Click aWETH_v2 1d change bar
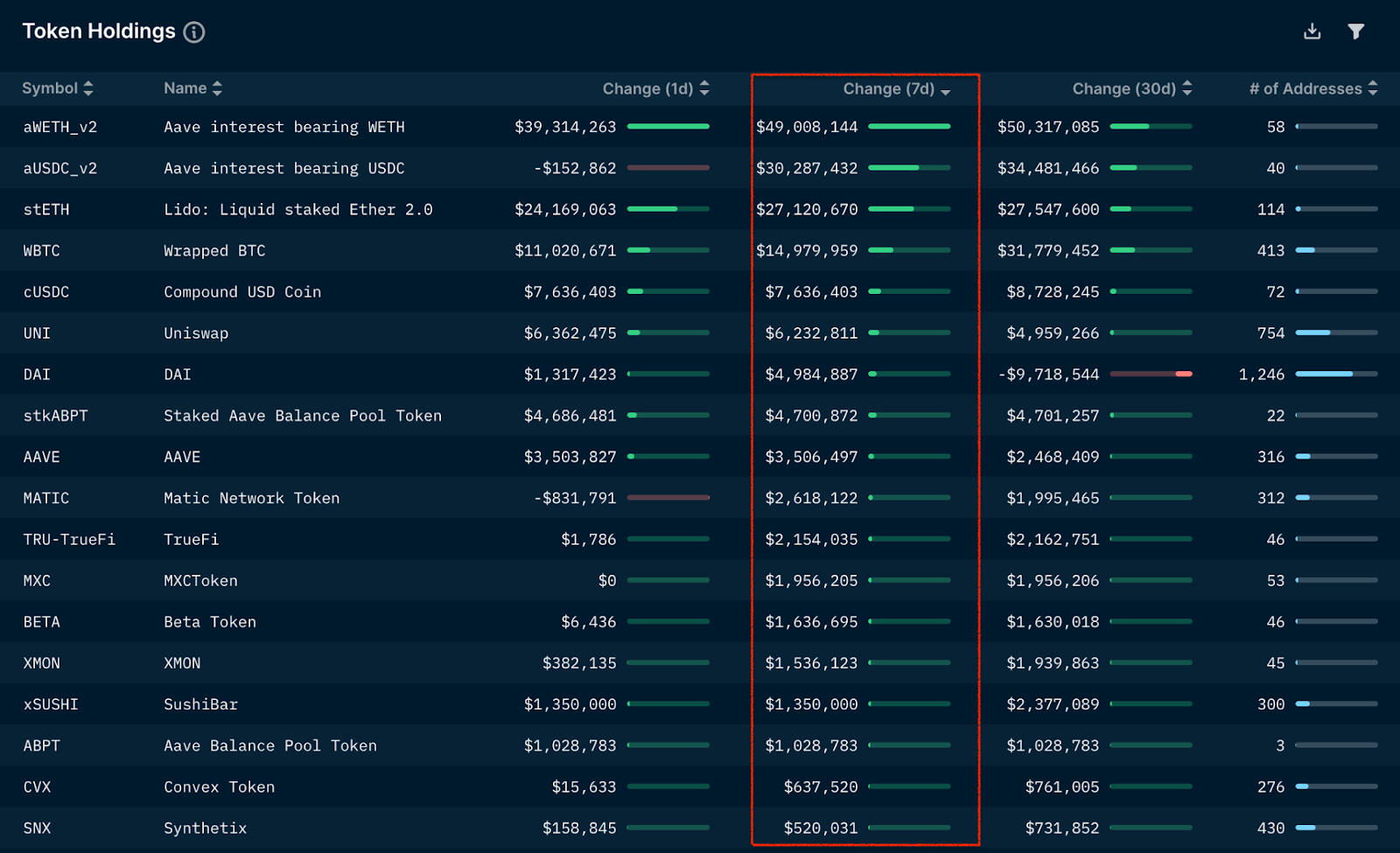This screenshot has height=853, width=1400. (668, 127)
